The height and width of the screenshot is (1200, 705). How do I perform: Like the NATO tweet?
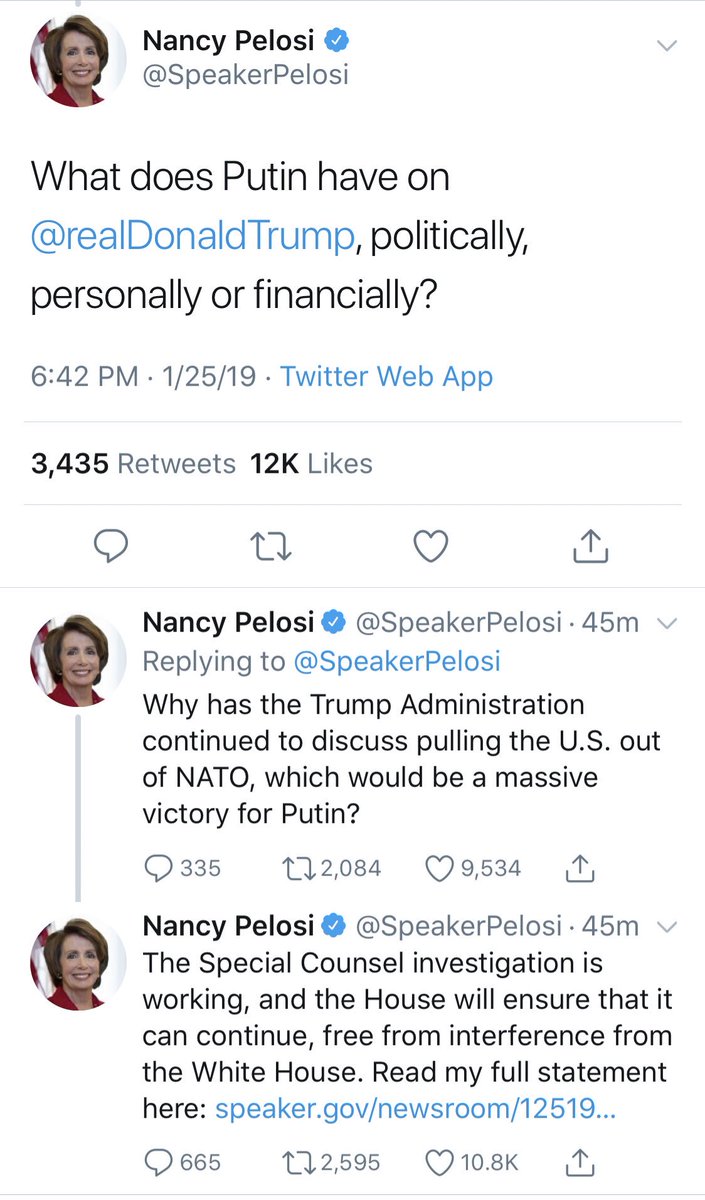point(441,868)
